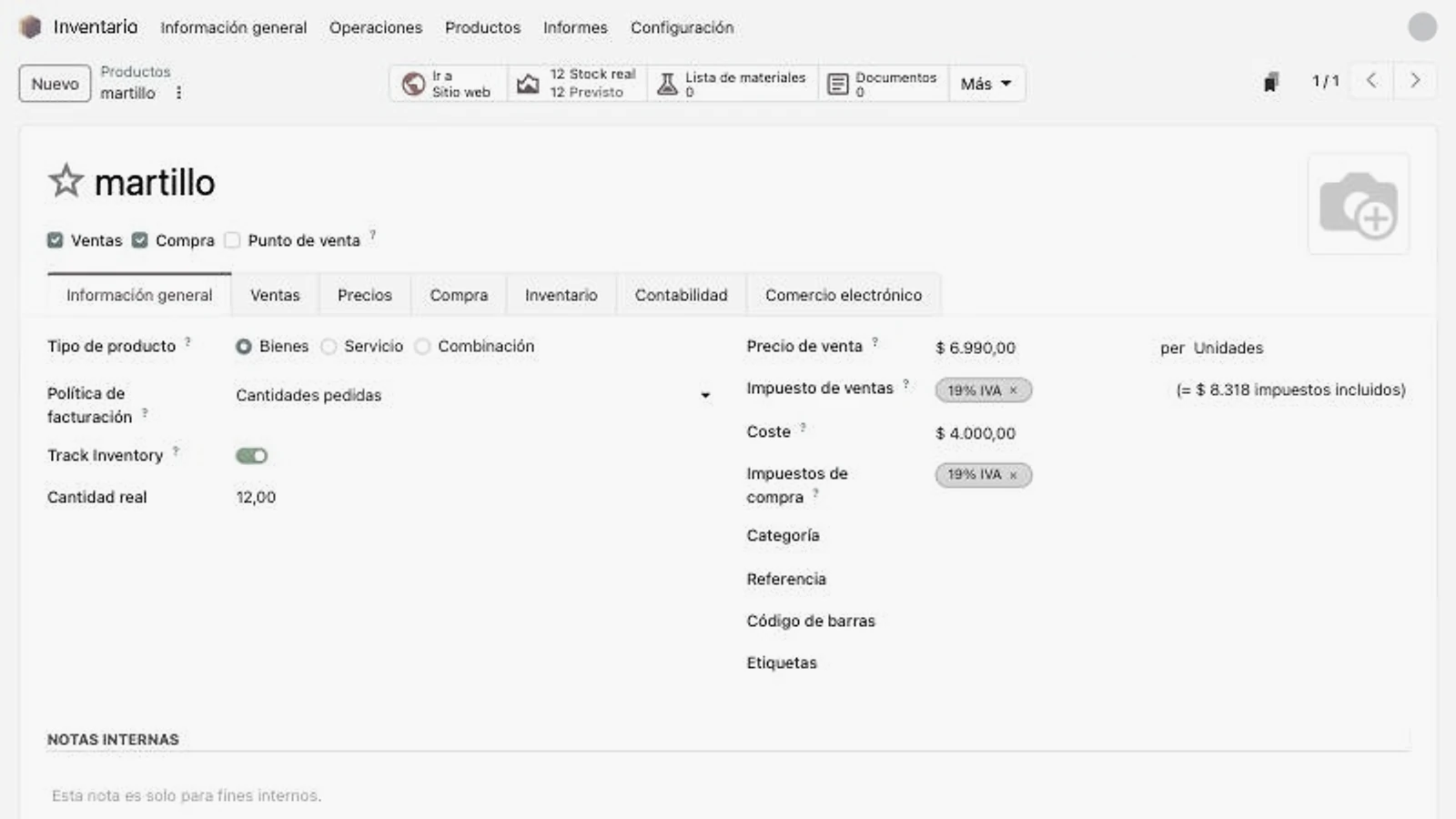Viewport: 1456px width, 819px height.
Task: Open the Unidades unit of measure field
Action: click(1228, 348)
